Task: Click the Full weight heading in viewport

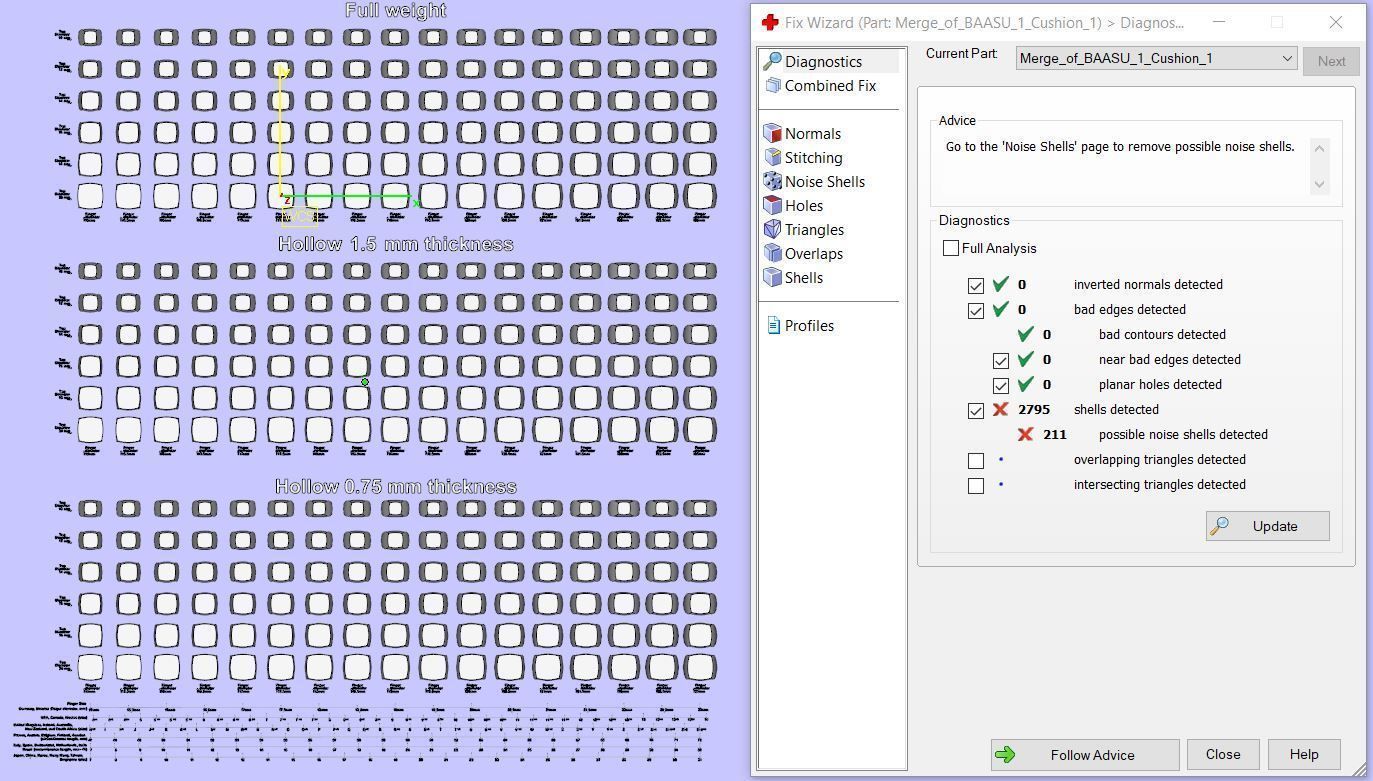Action: 396,11
